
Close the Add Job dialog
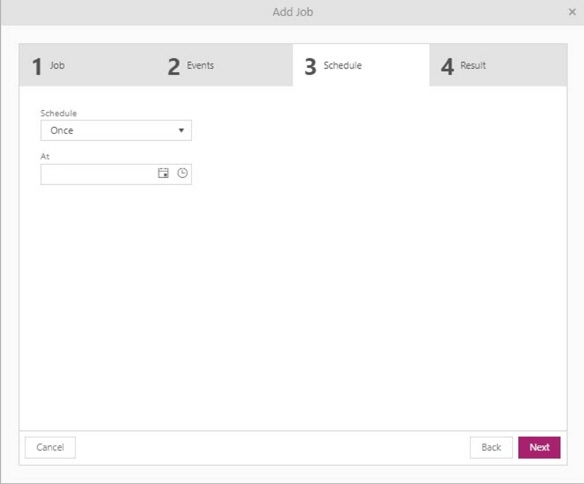(572, 12)
